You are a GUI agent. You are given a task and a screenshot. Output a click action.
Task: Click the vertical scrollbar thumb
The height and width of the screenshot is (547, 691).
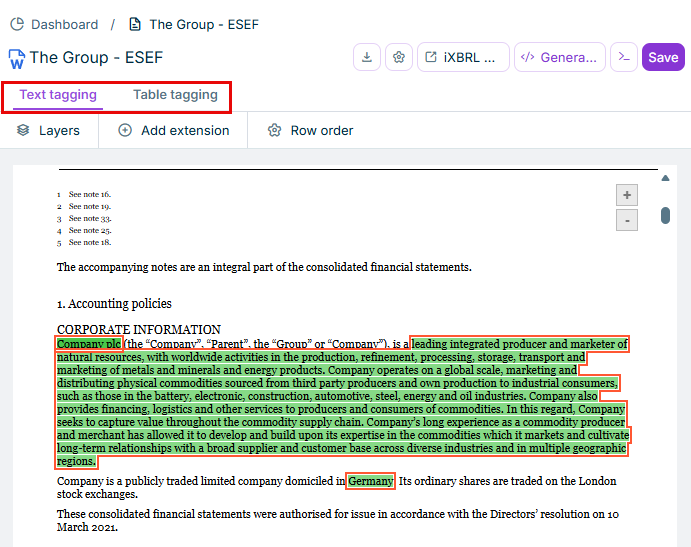click(665, 216)
